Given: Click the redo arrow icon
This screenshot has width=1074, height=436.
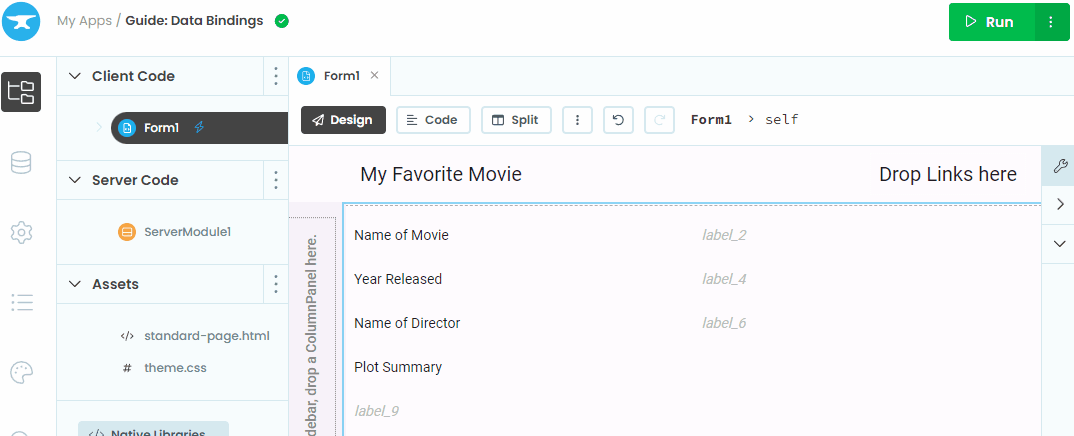Looking at the screenshot, I should coord(659,120).
